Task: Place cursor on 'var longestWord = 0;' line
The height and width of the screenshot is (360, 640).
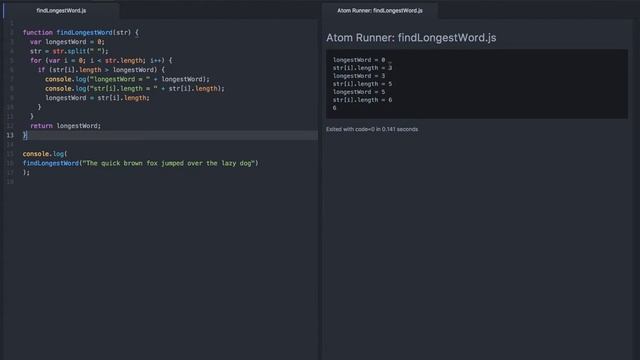Action: pyautogui.click(x=67, y=42)
